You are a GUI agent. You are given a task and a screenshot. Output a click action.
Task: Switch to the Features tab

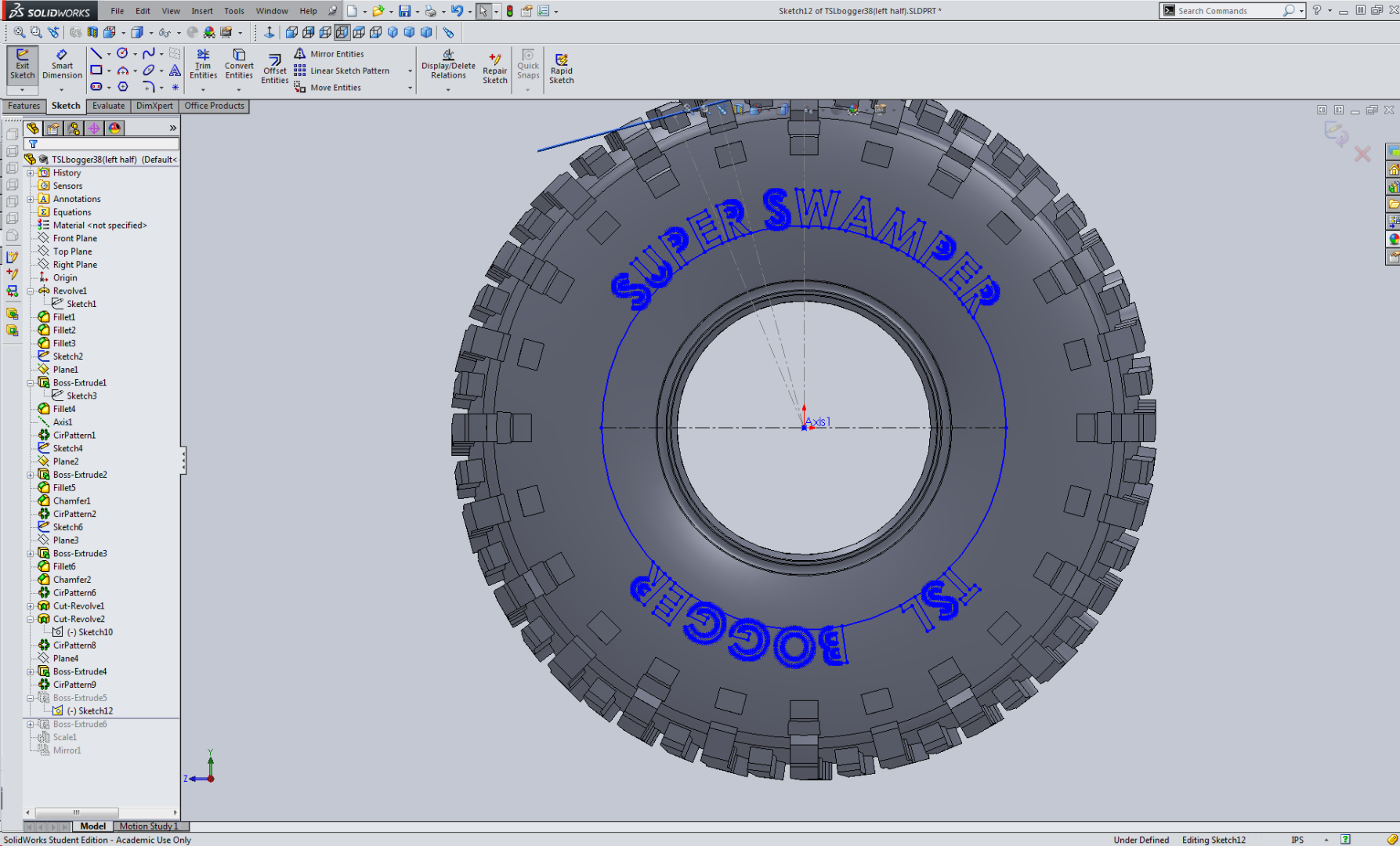(x=24, y=106)
